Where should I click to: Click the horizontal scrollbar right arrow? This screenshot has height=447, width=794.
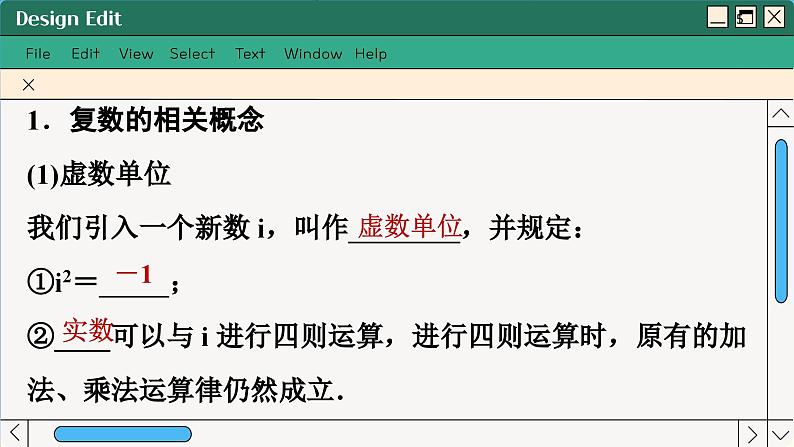click(x=755, y=434)
